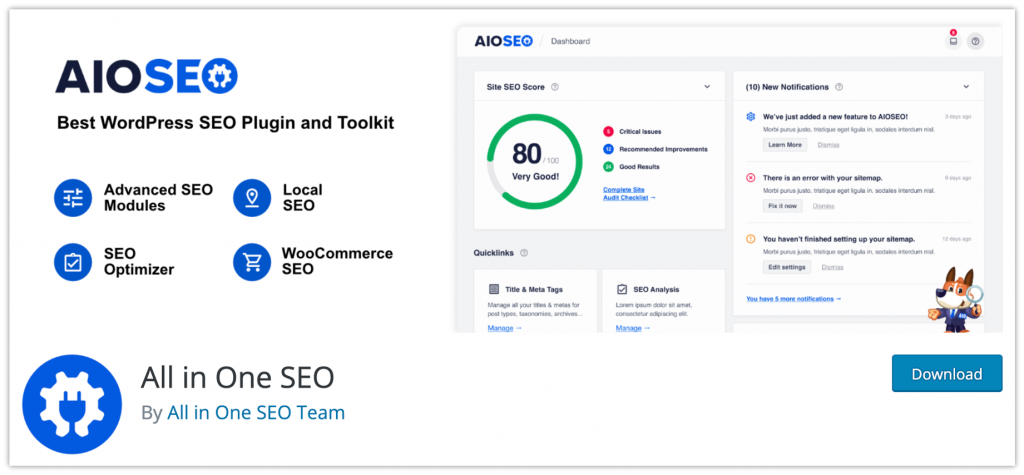This screenshot has width=1024, height=475.
Task: Open the 'You have 5 more notifications' link
Action: (793, 299)
